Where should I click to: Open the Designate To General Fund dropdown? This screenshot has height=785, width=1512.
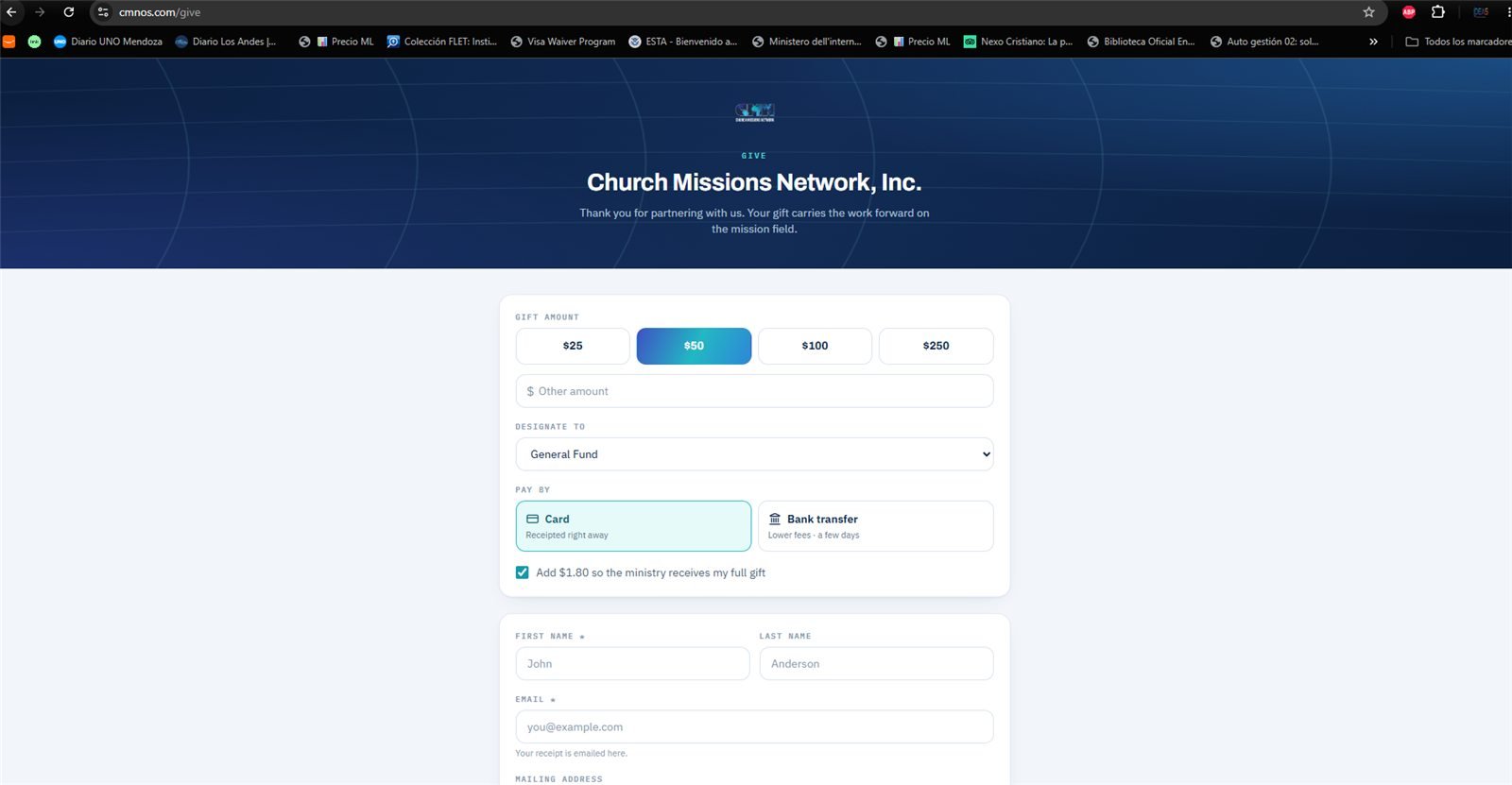[x=754, y=454]
